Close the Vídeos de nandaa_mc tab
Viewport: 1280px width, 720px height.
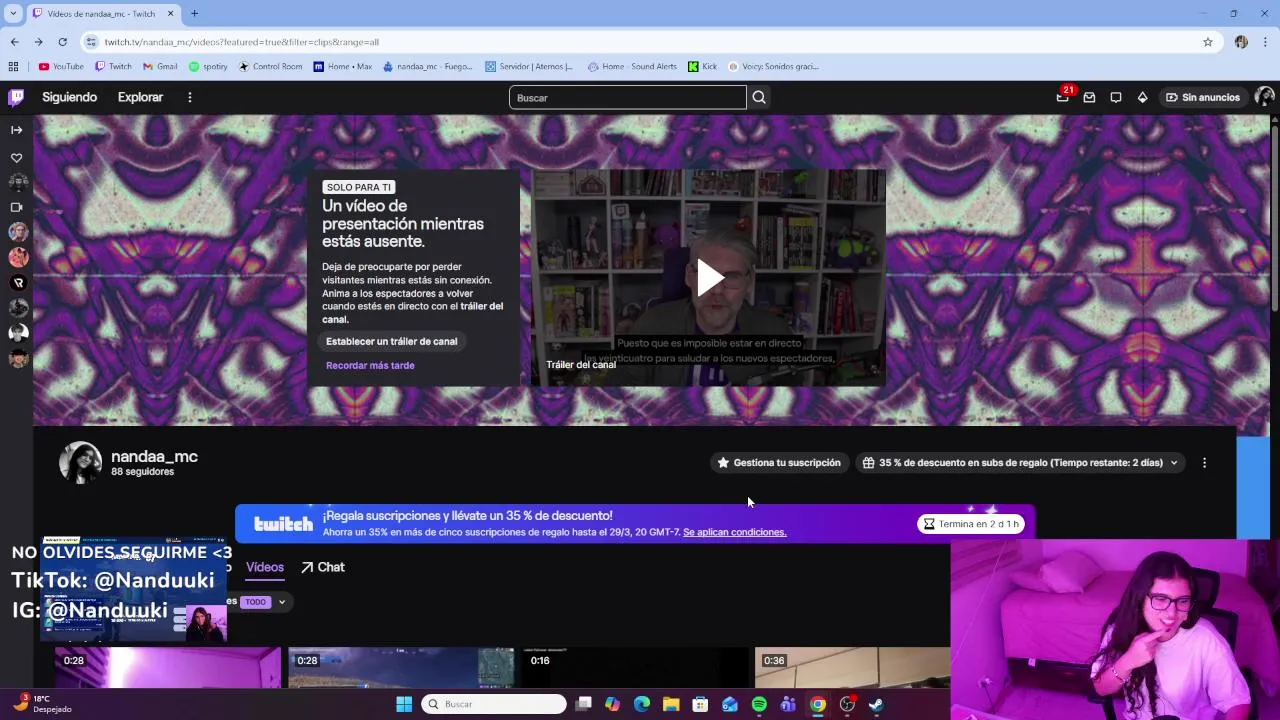coord(170,14)
